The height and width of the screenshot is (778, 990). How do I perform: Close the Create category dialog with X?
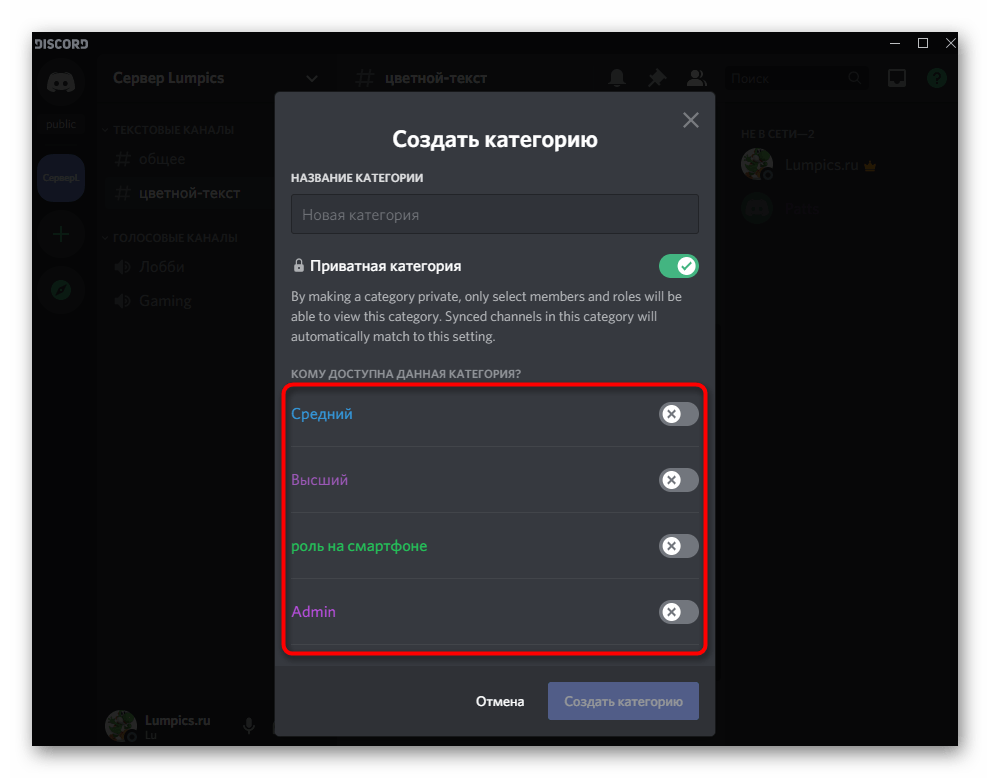691,120
